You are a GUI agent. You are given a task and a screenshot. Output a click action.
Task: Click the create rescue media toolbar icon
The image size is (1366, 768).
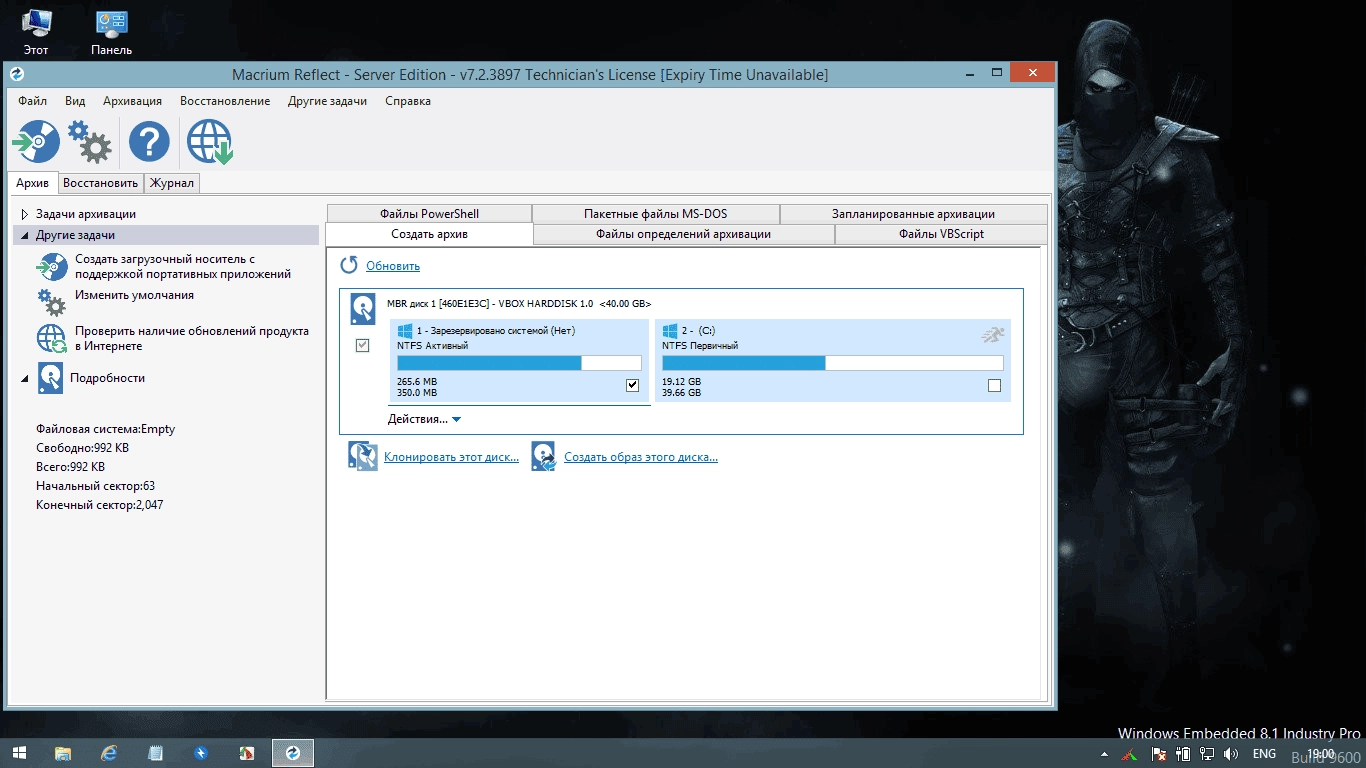(35, 142)
